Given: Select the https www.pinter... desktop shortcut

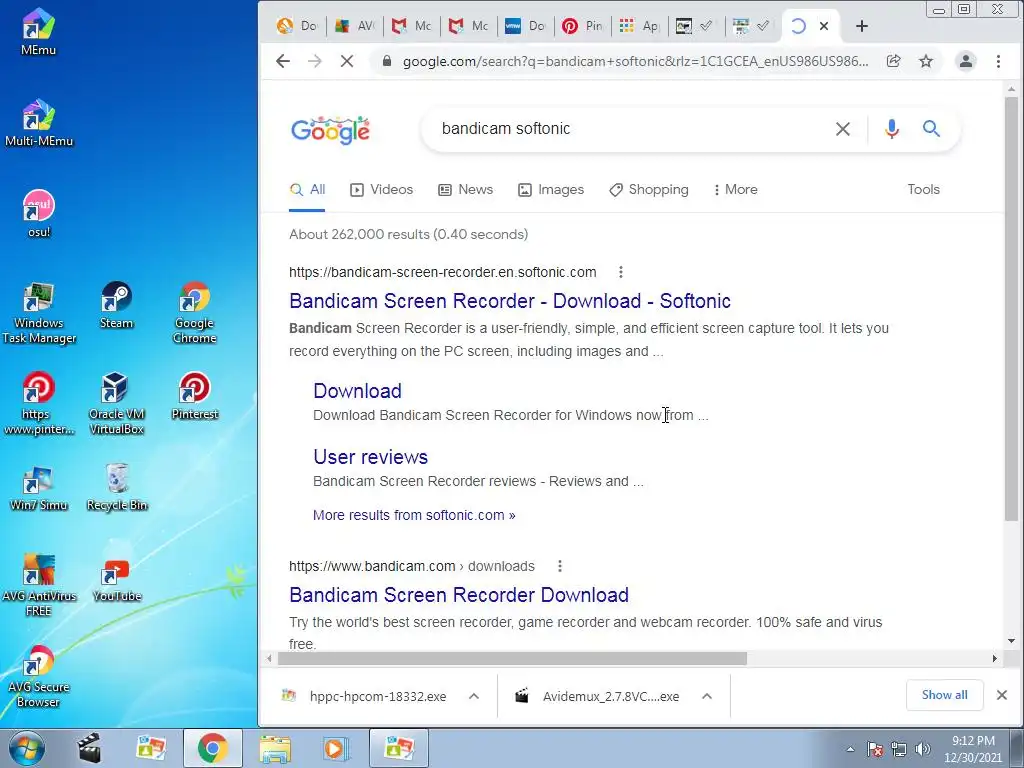Looking at the screenshot, I should click(39, 404).
